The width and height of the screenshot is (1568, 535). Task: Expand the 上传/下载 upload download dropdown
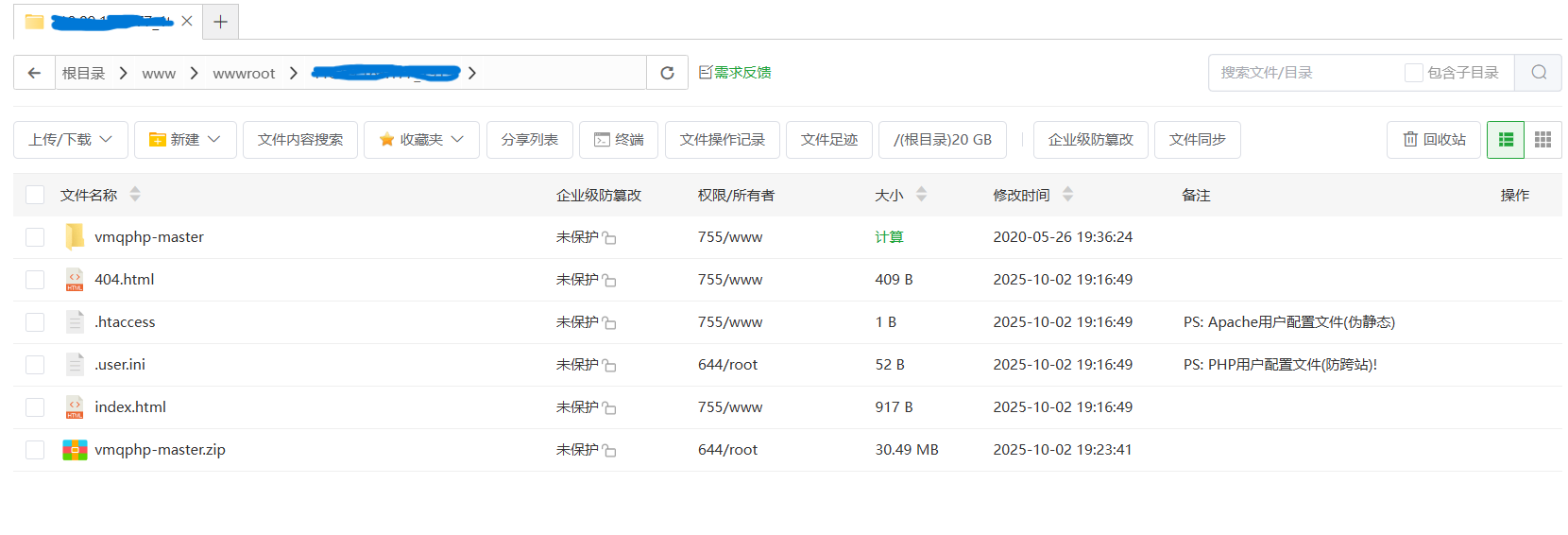tap(70, 140)
